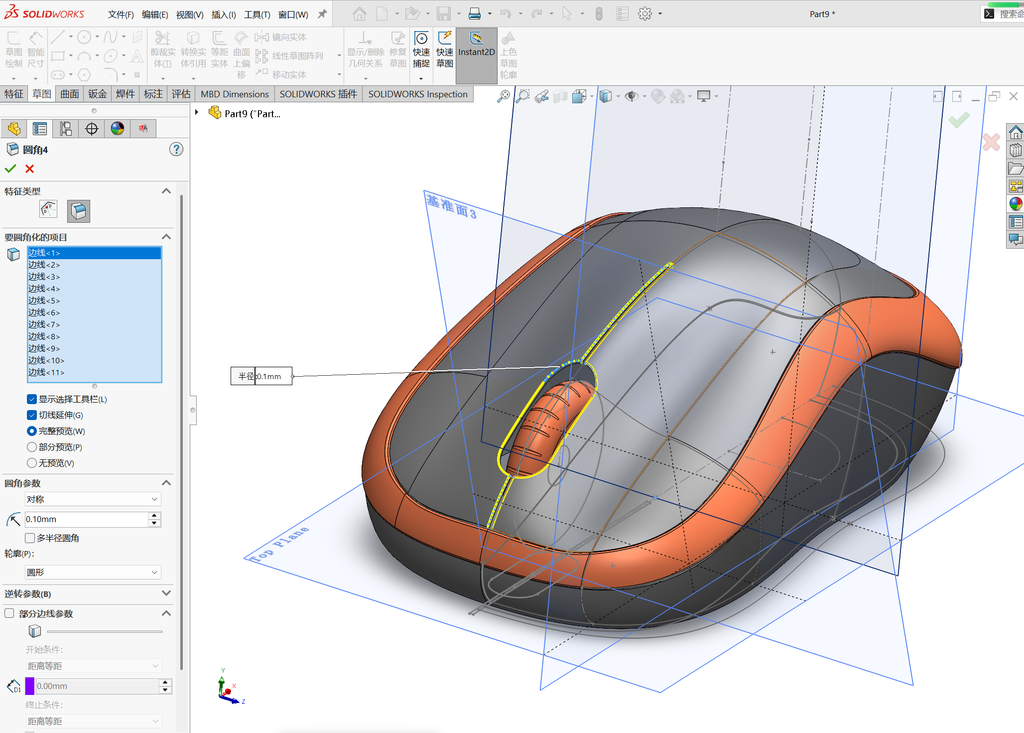
Task: Open the Options gear icon
Action: click(x=645, y=13)
